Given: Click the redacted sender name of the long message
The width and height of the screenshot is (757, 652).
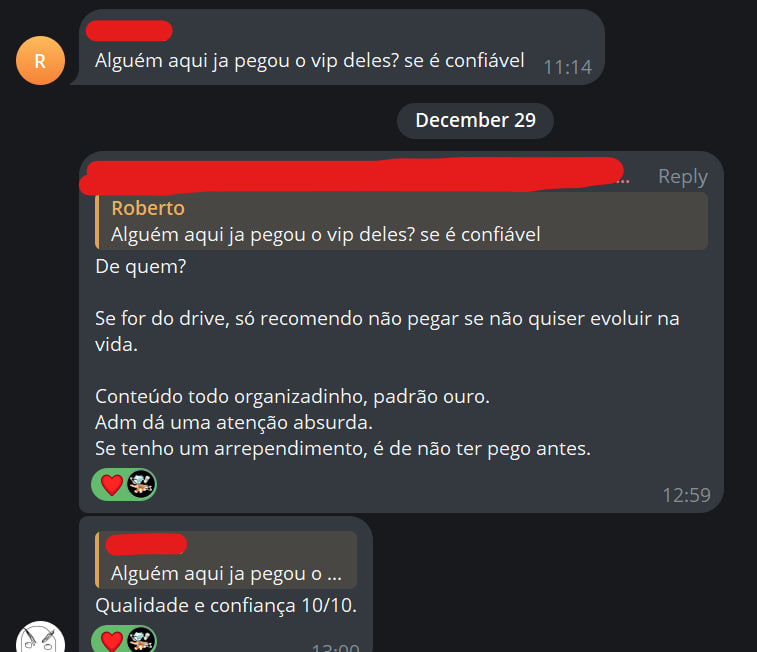Looking at the screenshot, I should (352, 176).
